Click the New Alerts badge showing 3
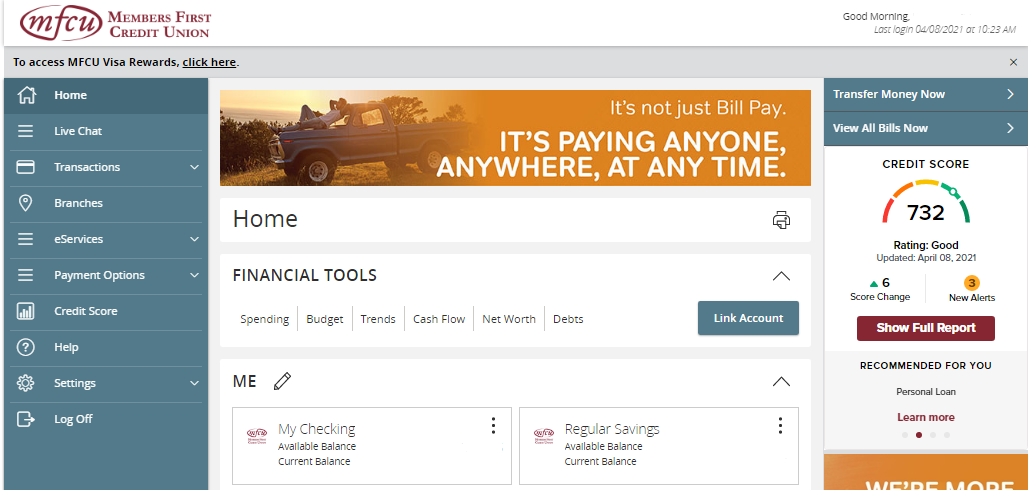Screen dimensions: 1028x490 click(x=972, y=283)
